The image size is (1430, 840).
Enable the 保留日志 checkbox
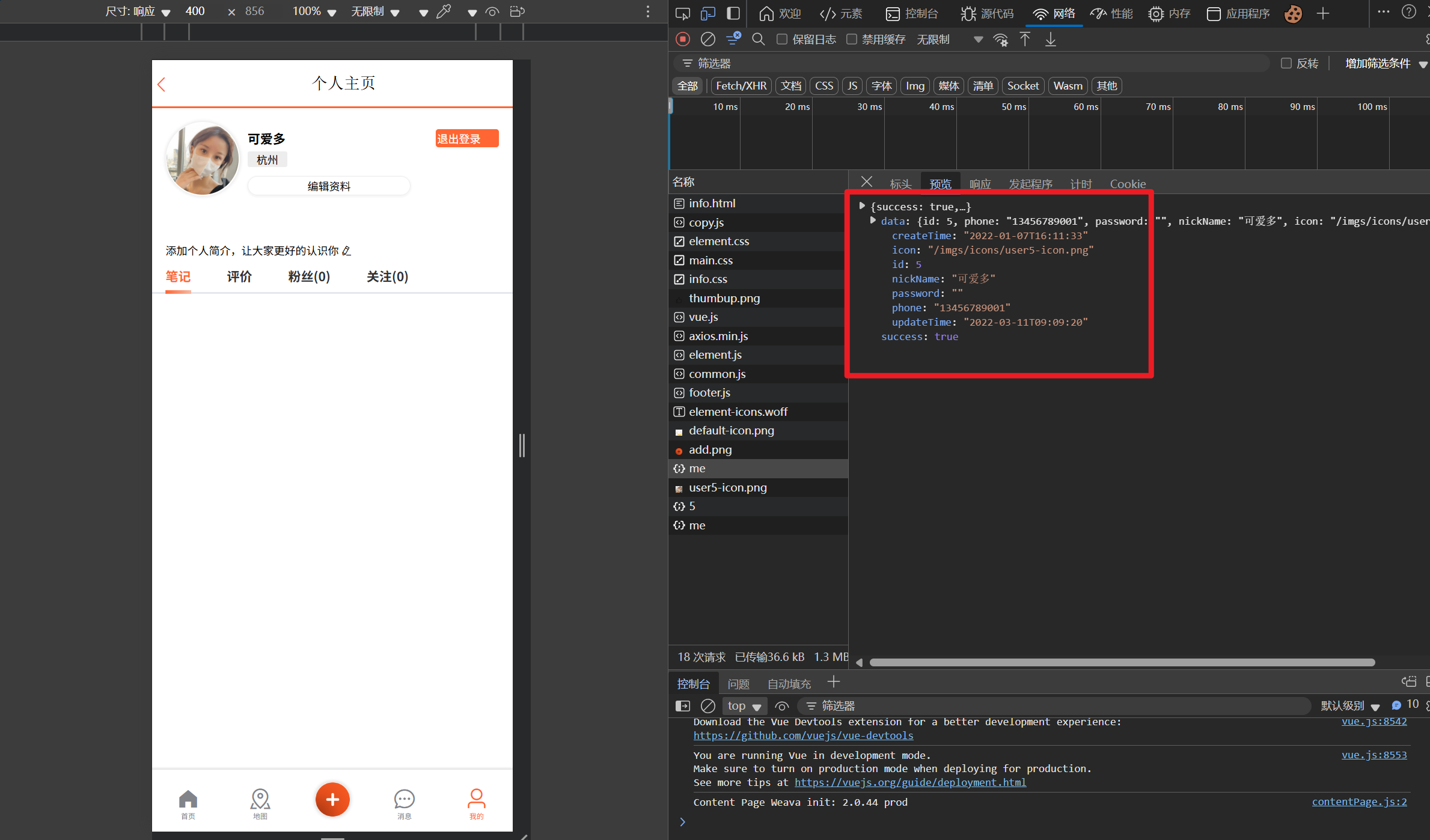coord(782,40)
